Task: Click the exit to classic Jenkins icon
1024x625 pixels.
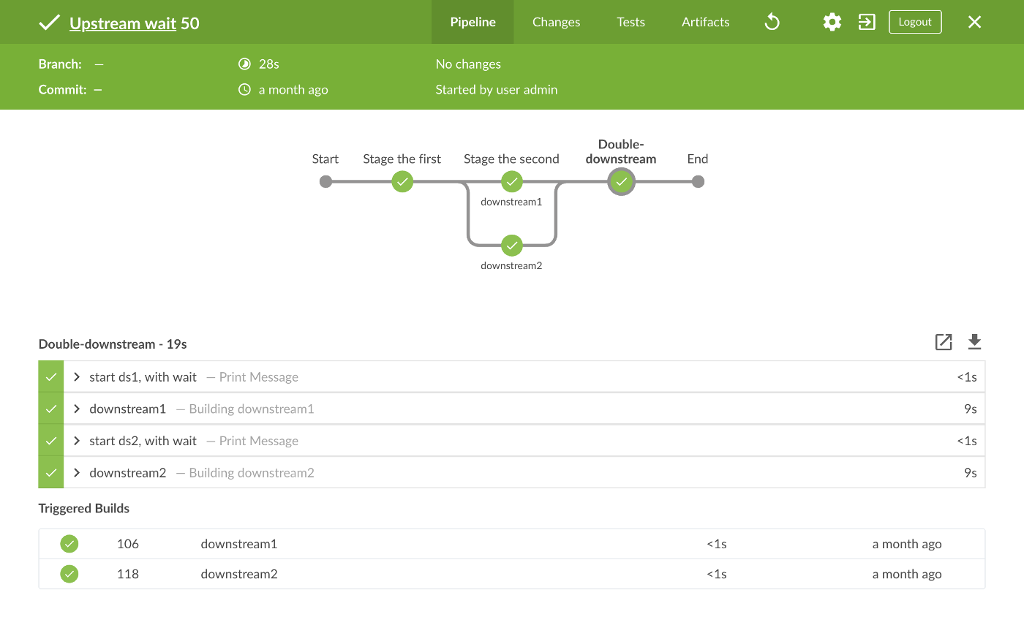Action: coord(866,21)
